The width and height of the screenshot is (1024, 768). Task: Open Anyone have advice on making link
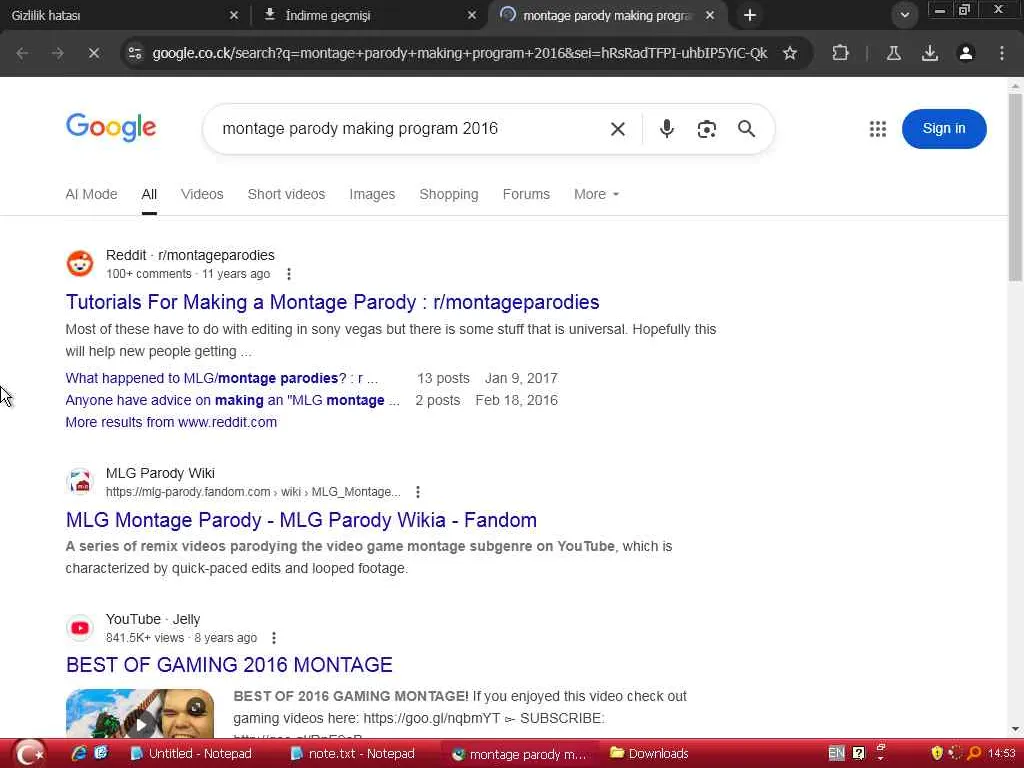coord(232,400)
